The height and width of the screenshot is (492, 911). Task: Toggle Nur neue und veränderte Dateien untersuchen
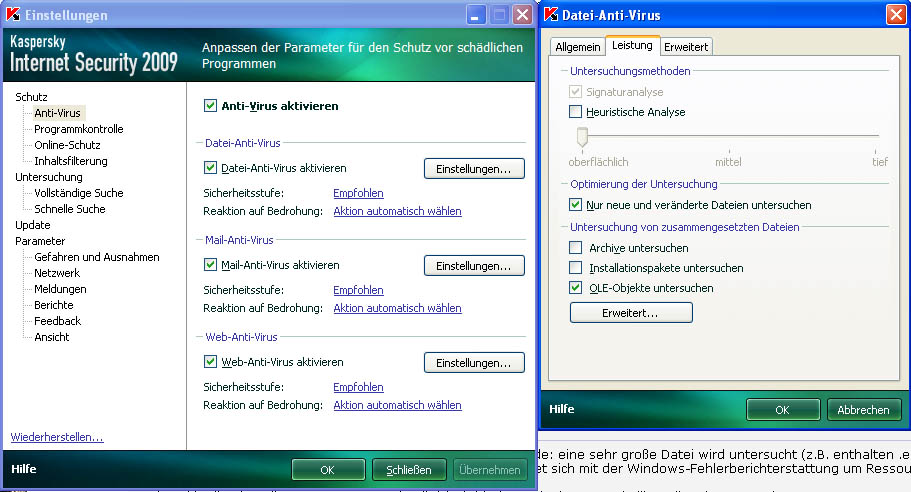pyautogui.click(x=575, y=204)
